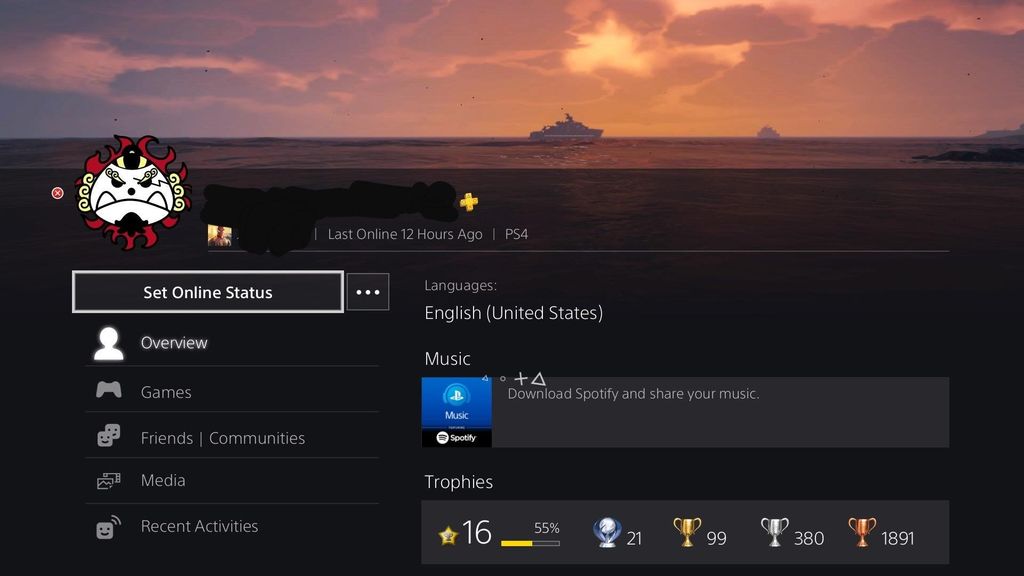Select the profile avatar image
1024x576 pixels.
click(133, 193)
